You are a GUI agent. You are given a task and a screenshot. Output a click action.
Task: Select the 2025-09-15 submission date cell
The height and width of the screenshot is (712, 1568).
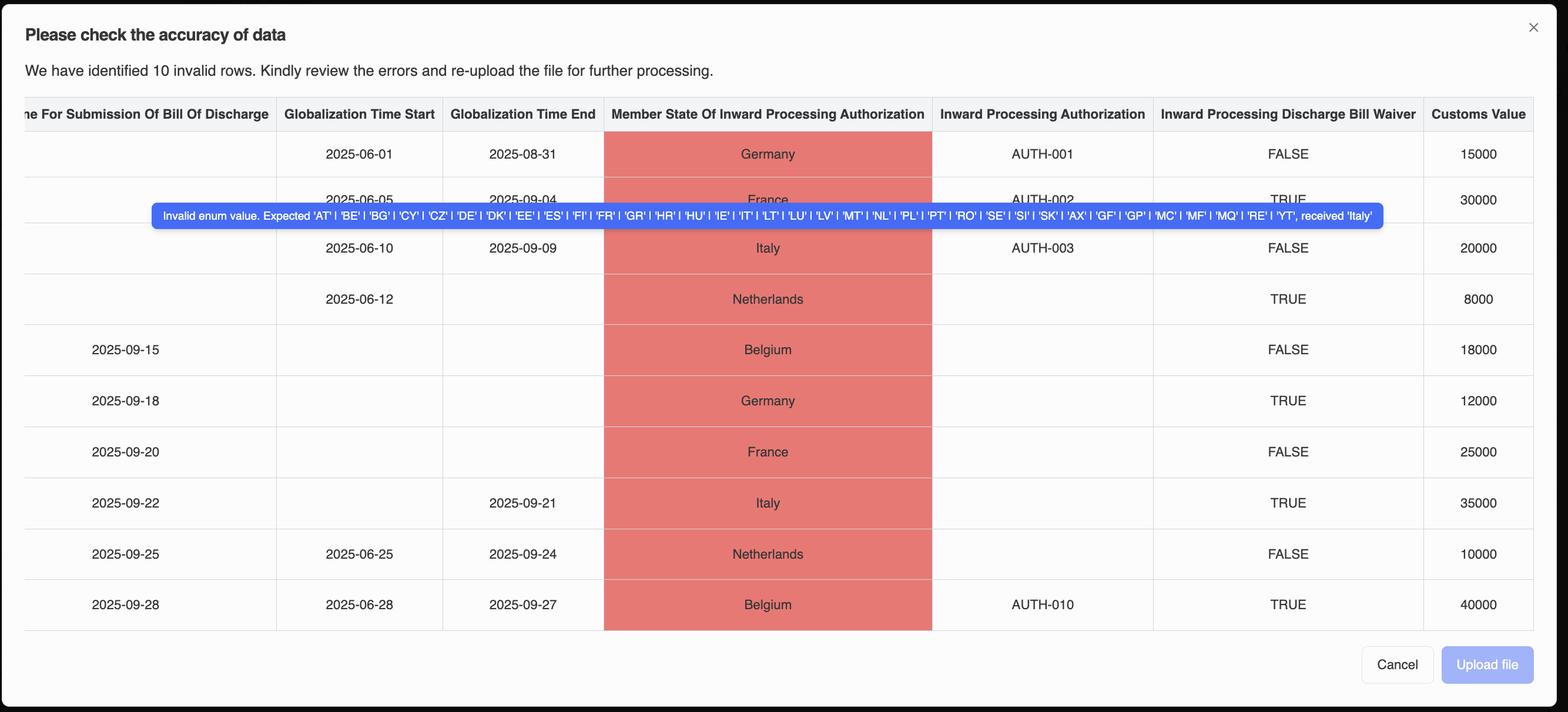point(125,350)
